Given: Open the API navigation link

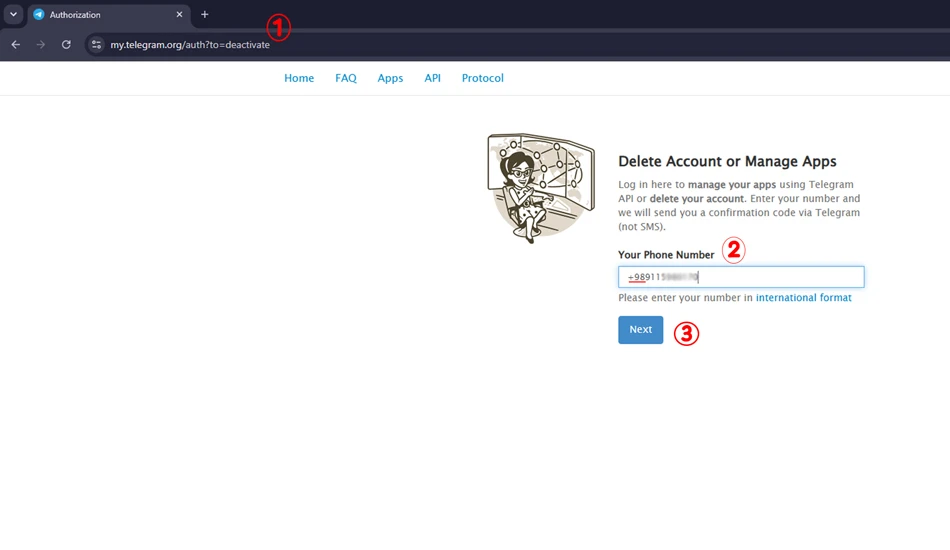Looking at the screenshot, I should (x=433, y=78).
